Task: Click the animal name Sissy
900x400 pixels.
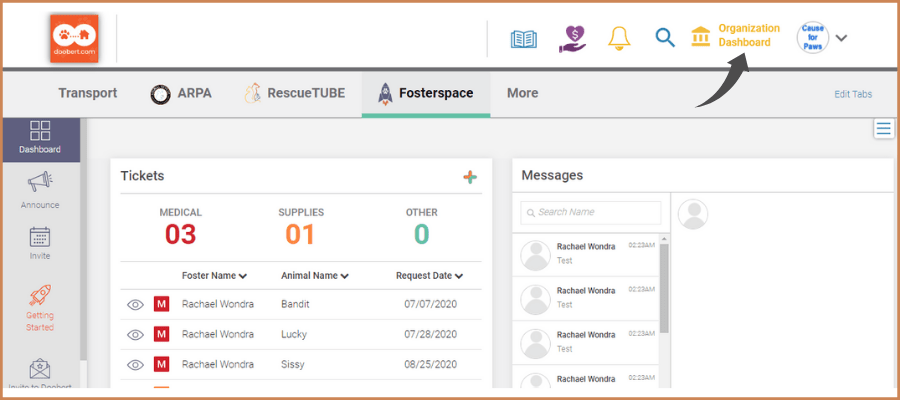Action: [293, 364]
